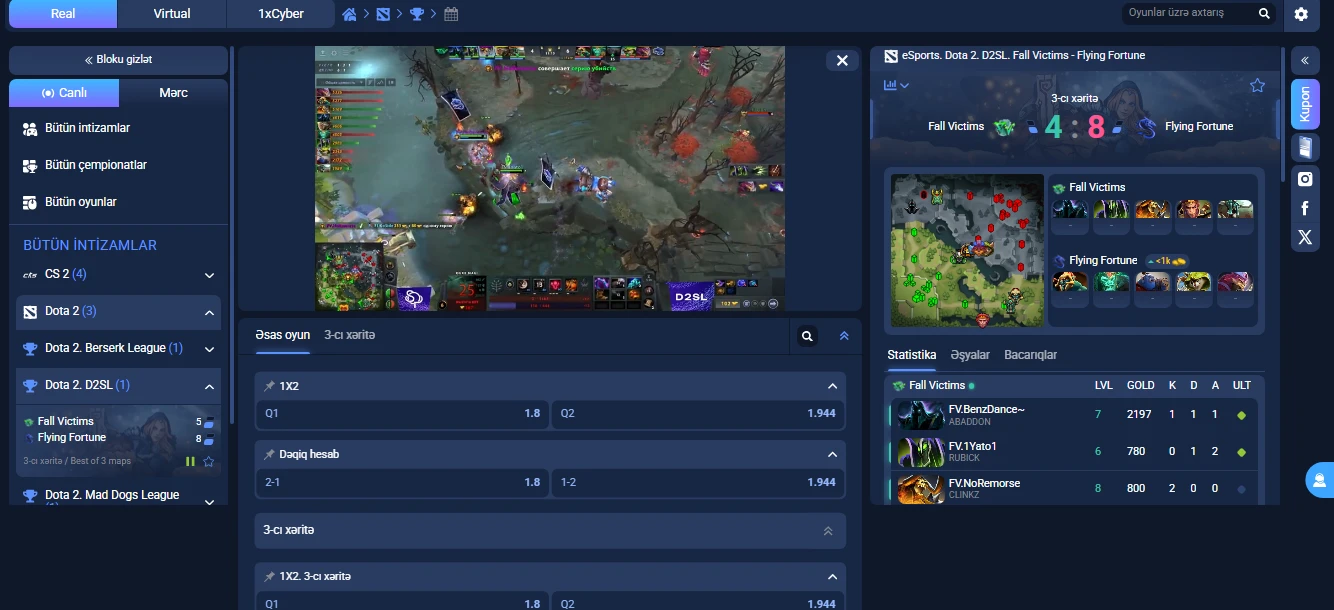Collapse all markets with double-chevron up icon
Image resolution: width=1334 pixels, height=610 pixels.
tap(844, 336)
